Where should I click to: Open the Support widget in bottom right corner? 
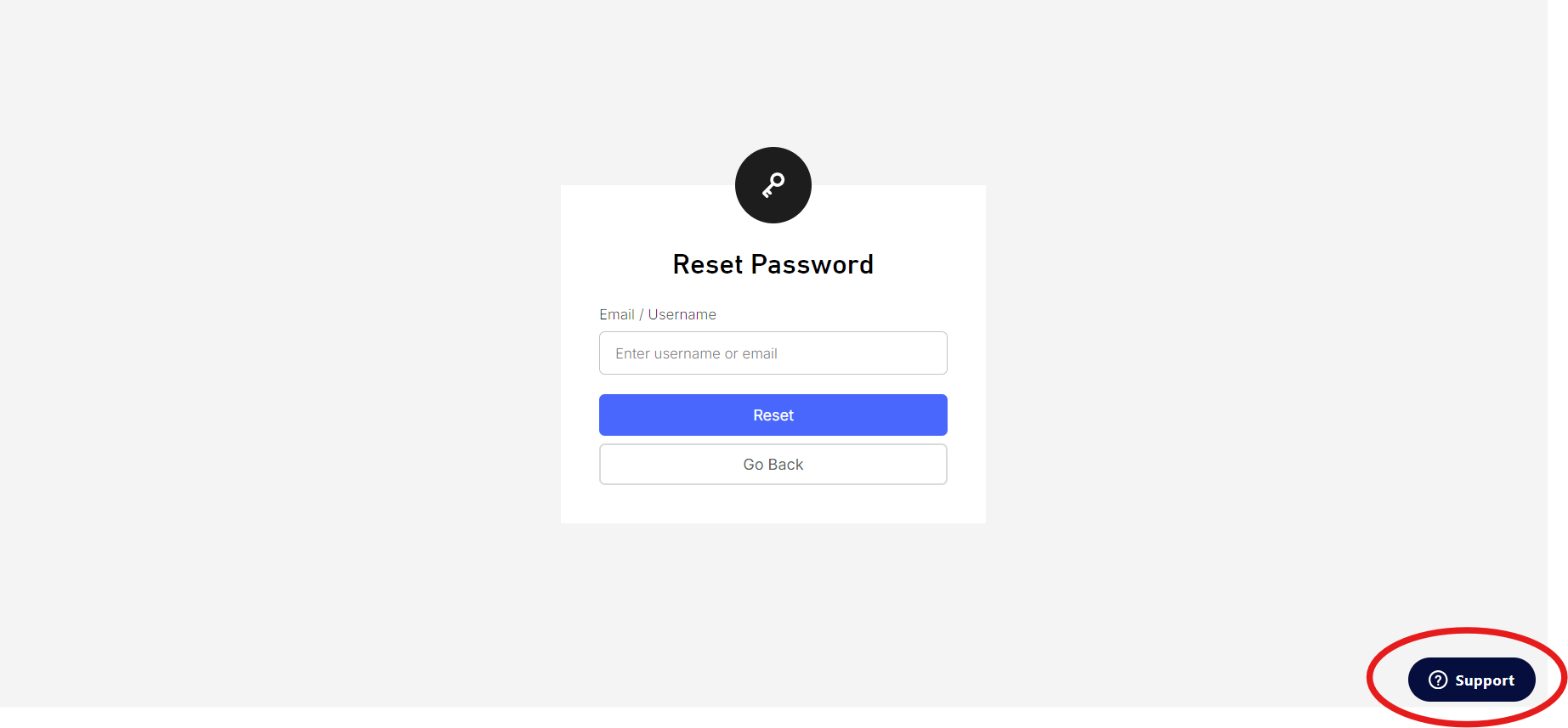[1472, 680]
